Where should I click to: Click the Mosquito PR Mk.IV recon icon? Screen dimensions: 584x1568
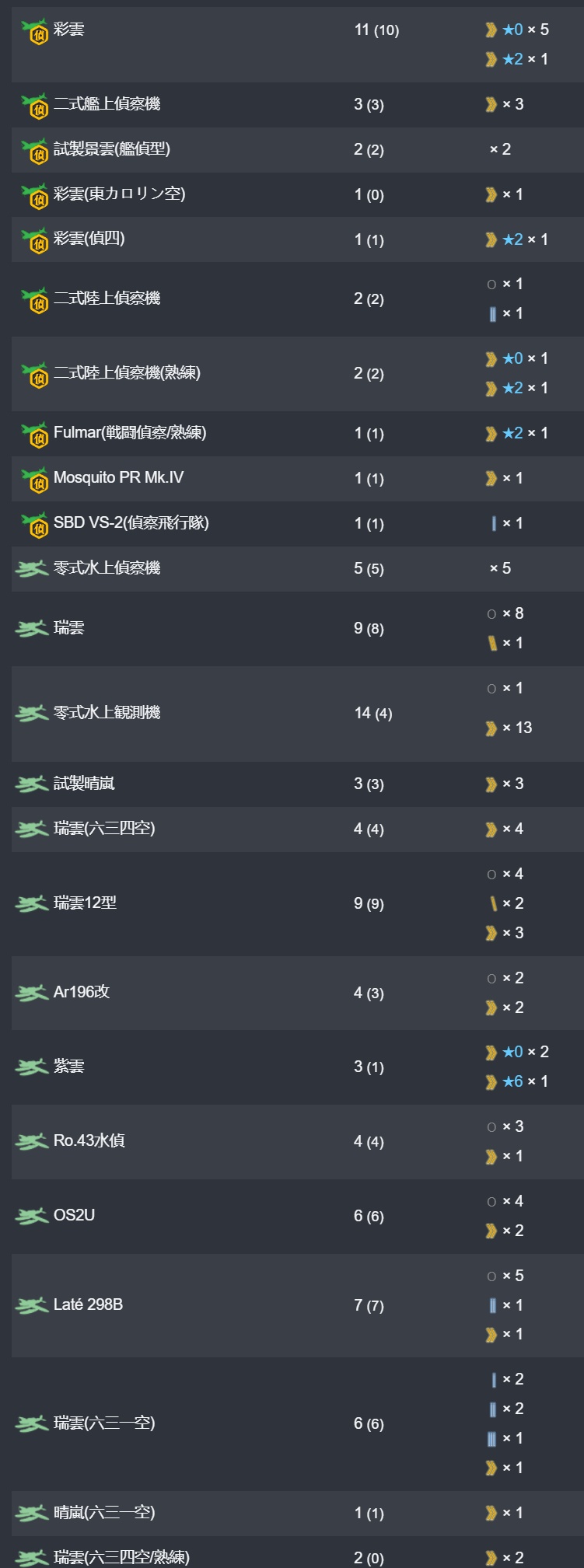(x=34, y=479)
